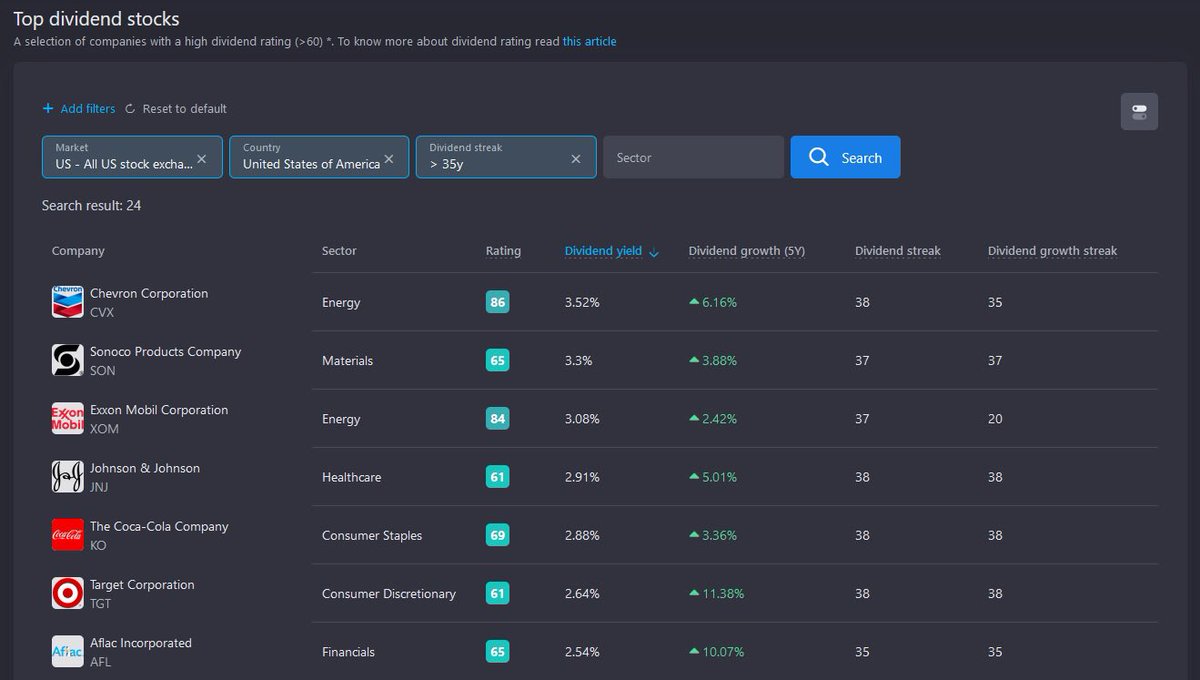The height and width of the screenshot is (680, 1200).
Task: Sort by Dividend yield column header
Action: (x=603, y=251)
